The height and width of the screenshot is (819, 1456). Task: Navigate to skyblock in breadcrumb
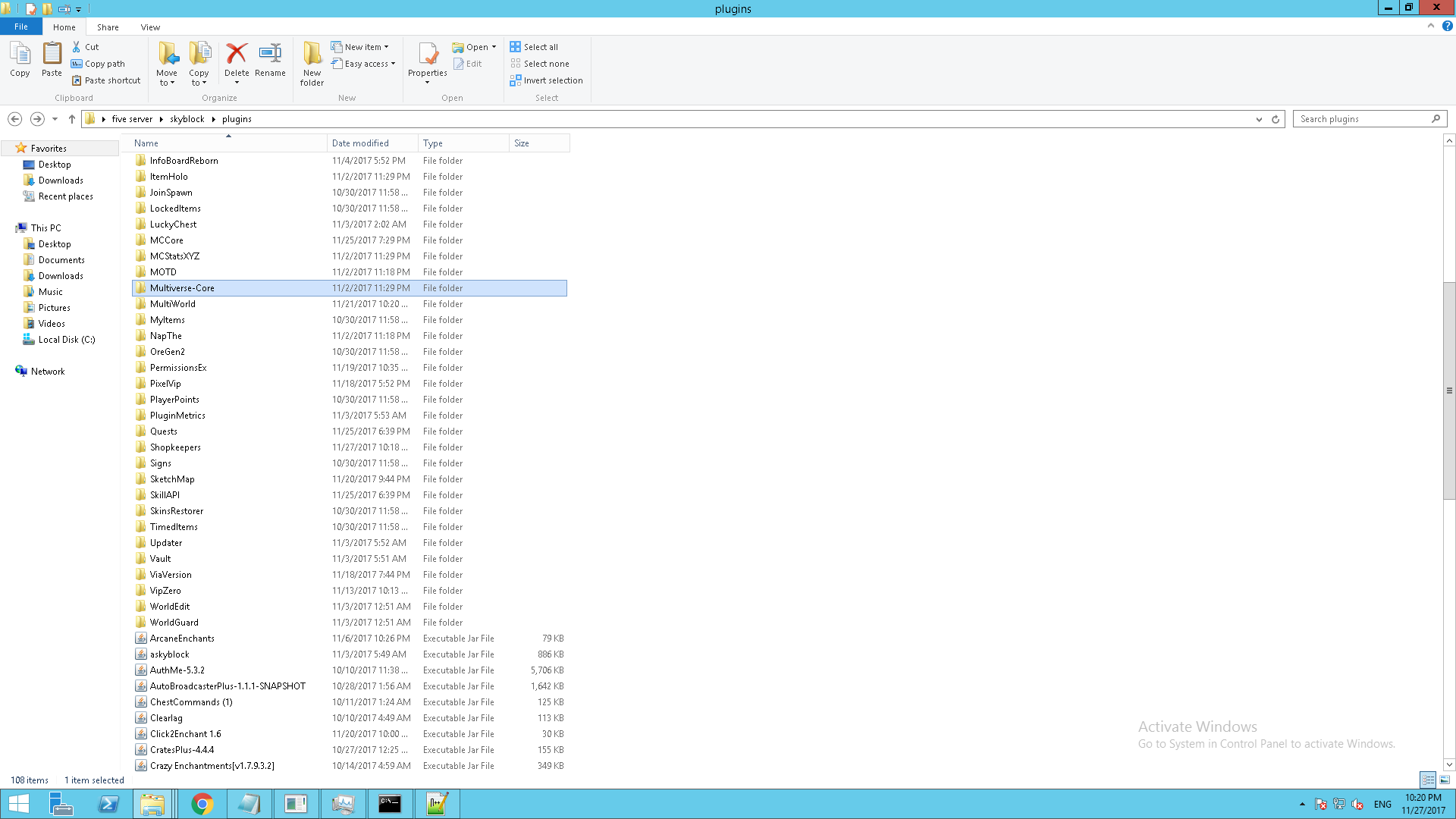(187, 119)
